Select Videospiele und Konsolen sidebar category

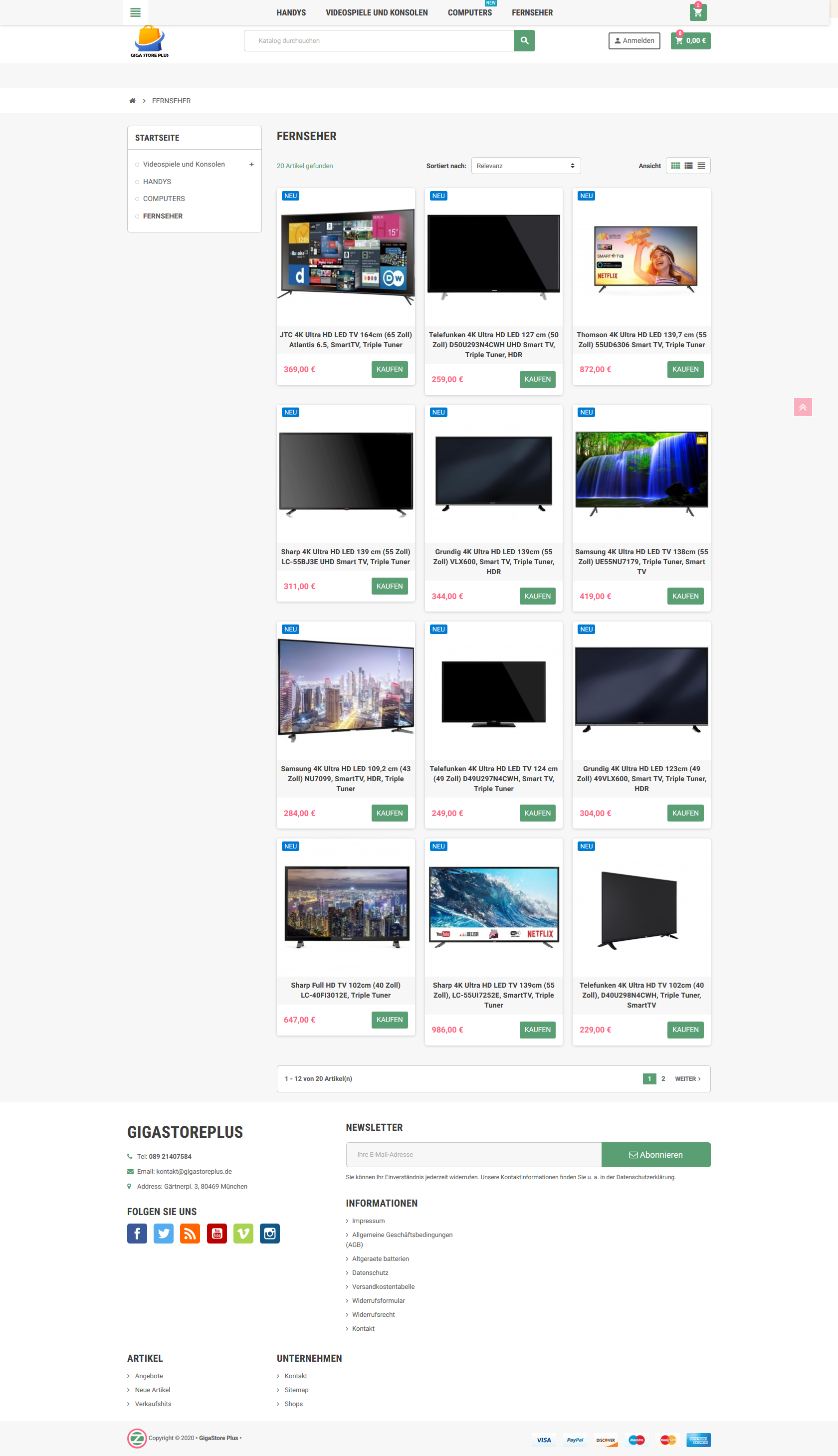(x=184, y=164)
